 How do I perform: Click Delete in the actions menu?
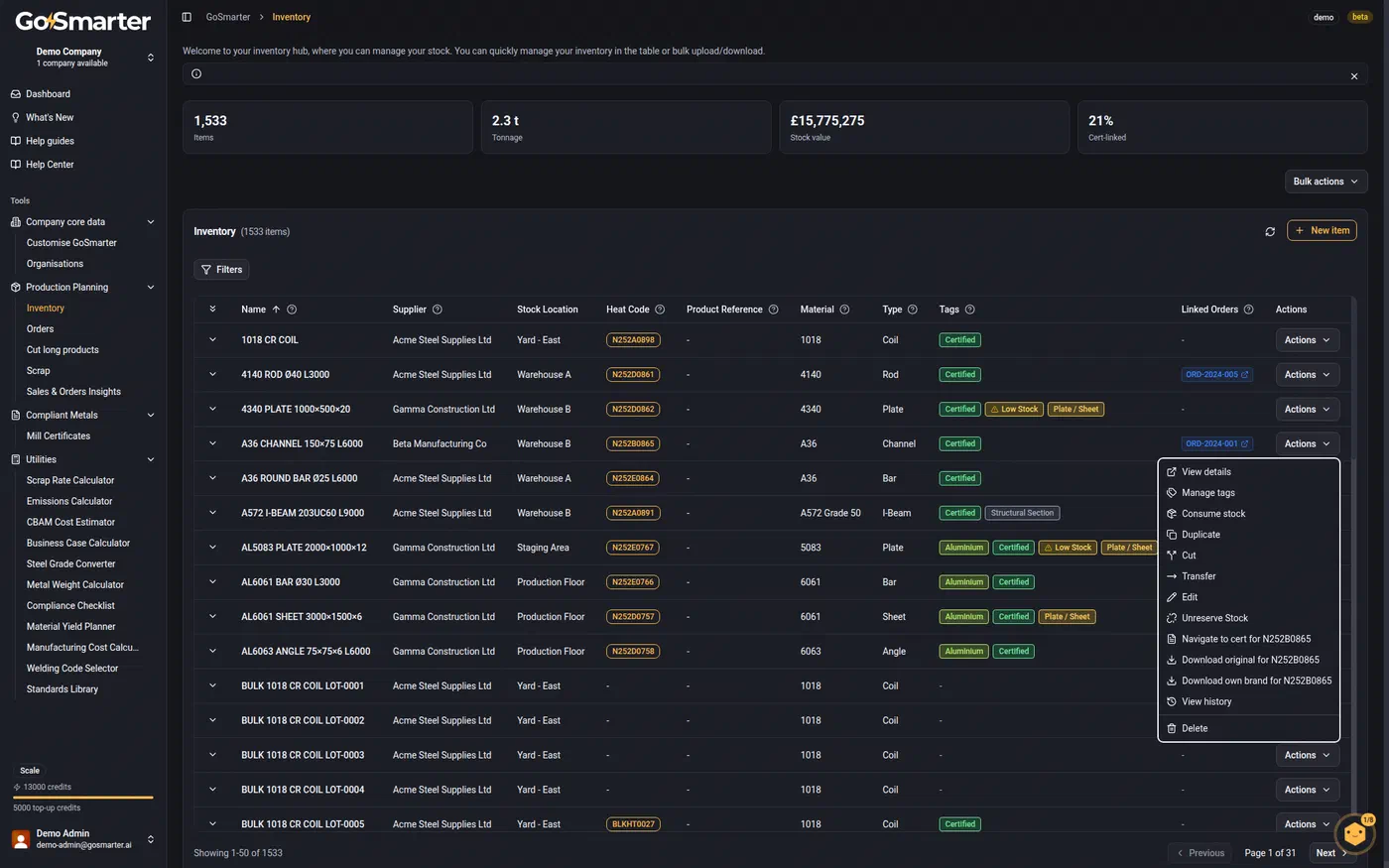point(1248,728)
